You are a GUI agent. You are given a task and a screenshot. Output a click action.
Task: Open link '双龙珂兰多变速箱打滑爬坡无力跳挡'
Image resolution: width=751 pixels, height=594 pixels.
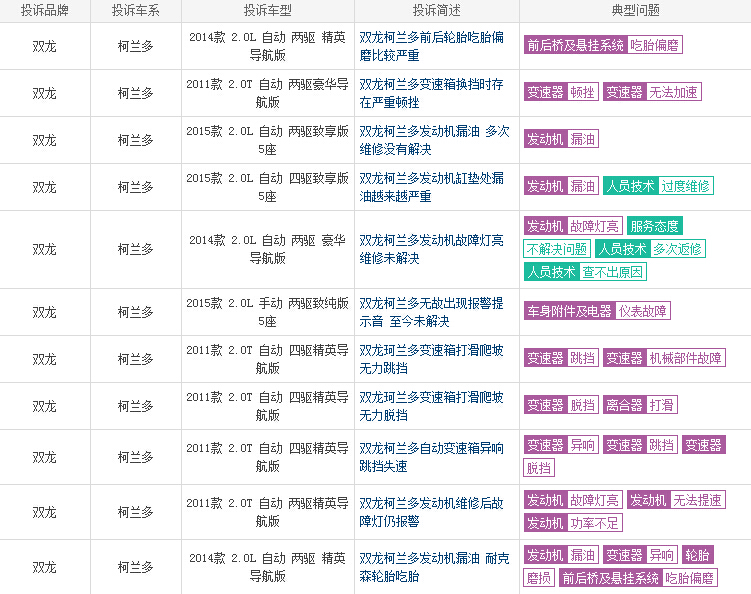point(431,359)
